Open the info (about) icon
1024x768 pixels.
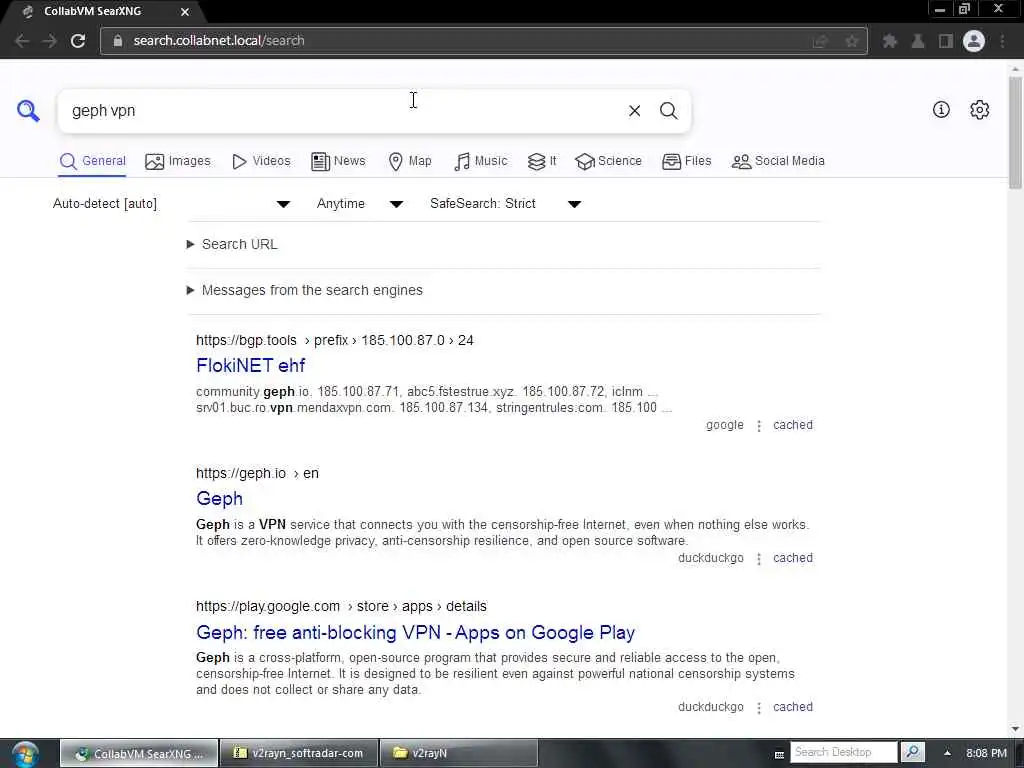click(x=941, y=110)
